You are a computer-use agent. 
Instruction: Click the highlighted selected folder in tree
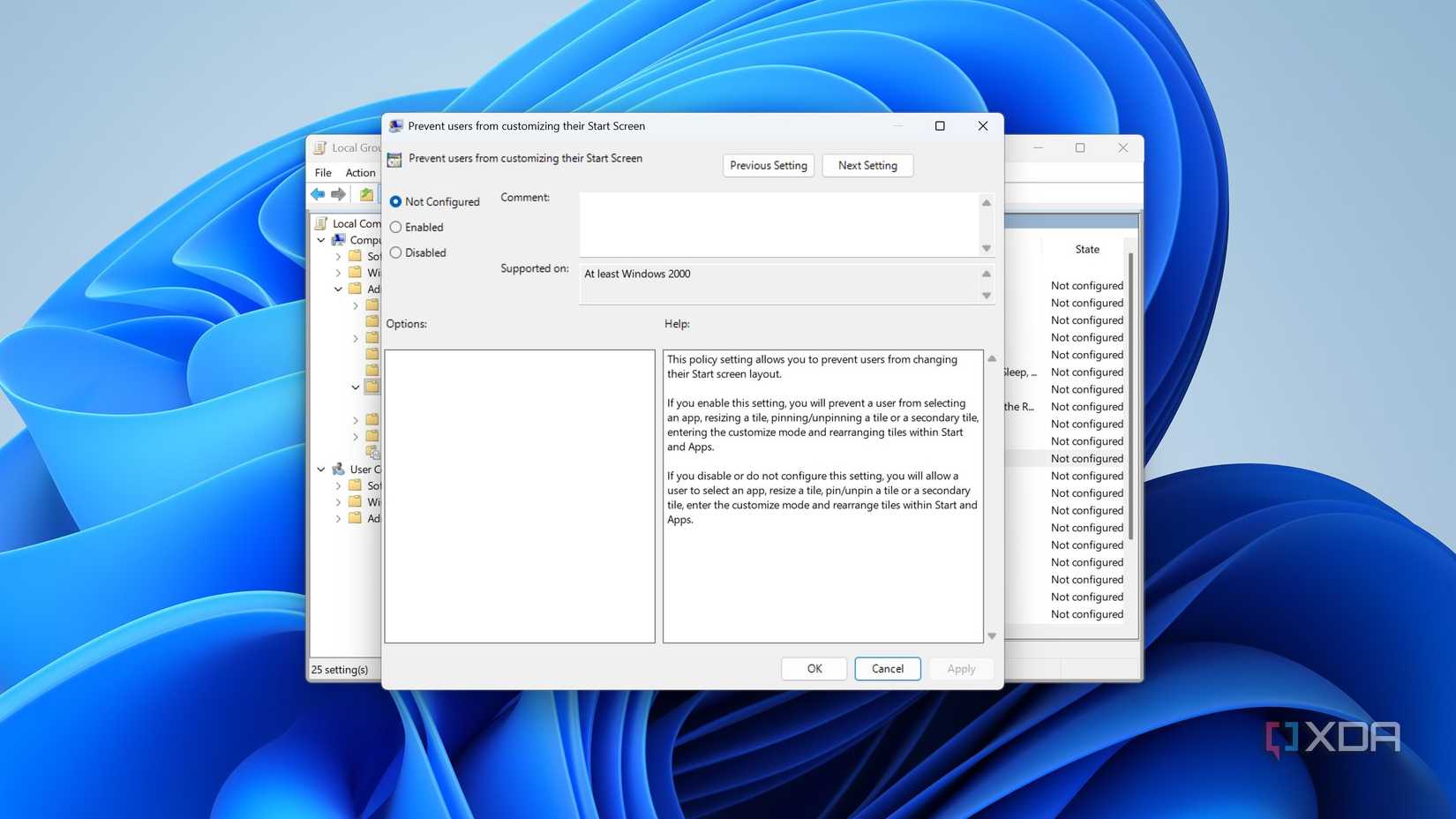click(372, 387)
